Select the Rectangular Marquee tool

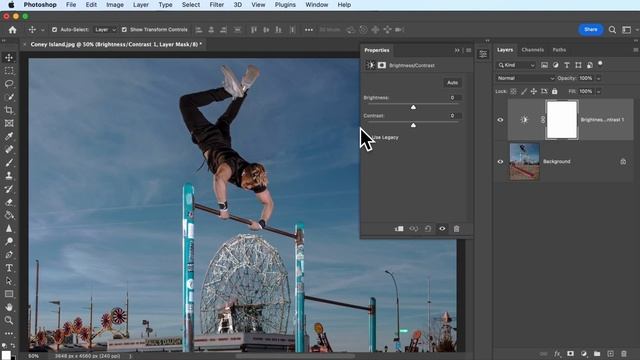(9, 71)
